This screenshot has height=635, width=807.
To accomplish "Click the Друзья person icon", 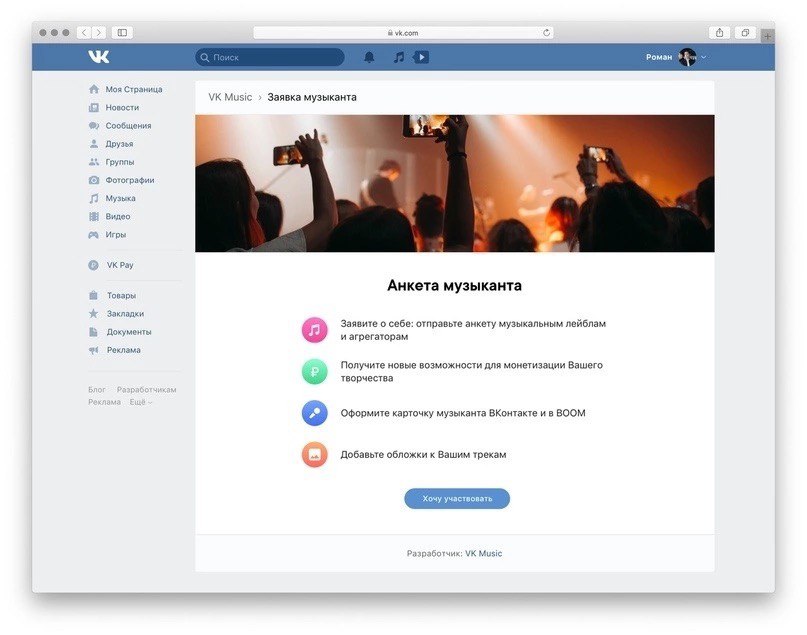I will click(94, 144).
